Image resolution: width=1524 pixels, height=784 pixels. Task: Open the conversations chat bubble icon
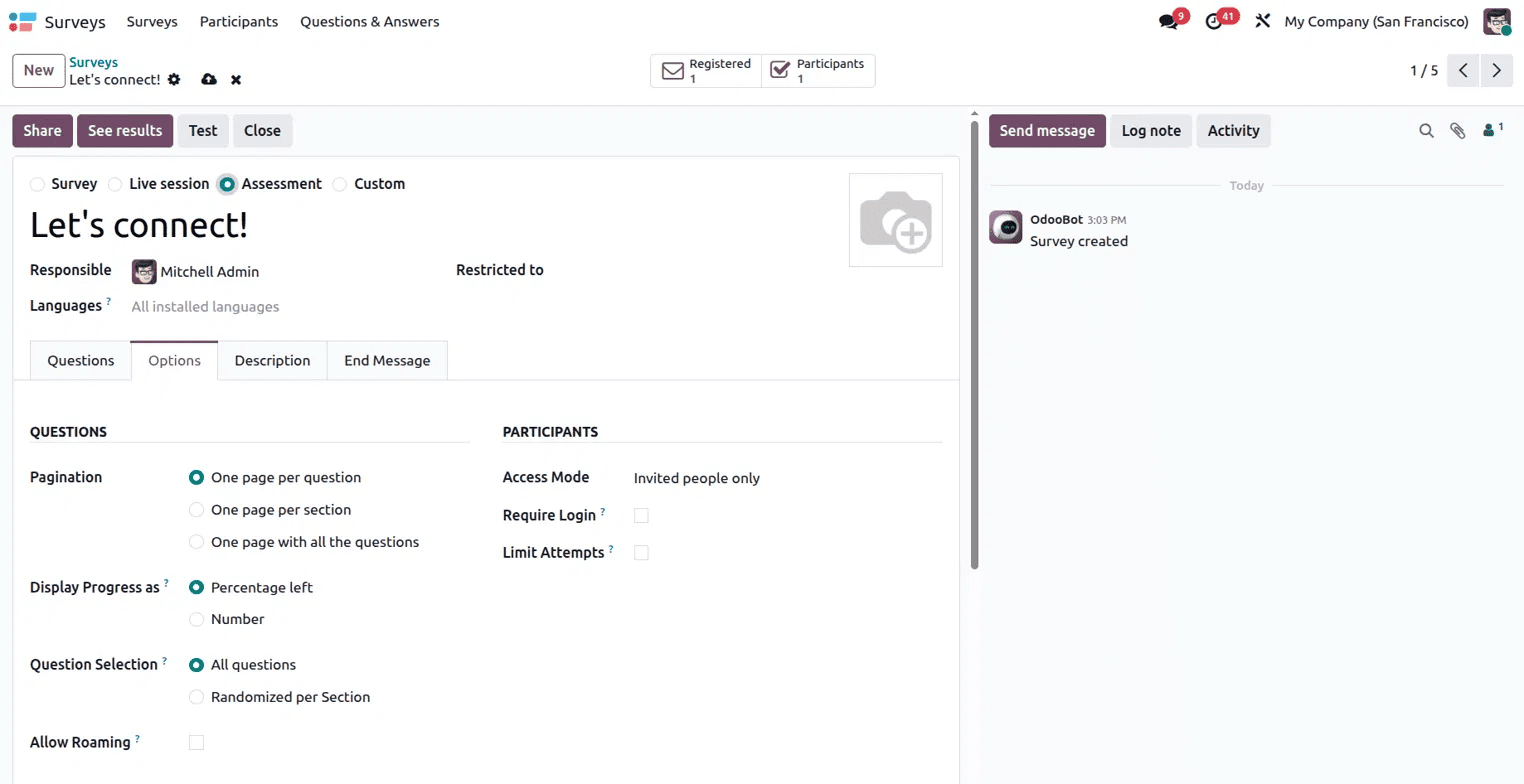tap(1168, 21)
